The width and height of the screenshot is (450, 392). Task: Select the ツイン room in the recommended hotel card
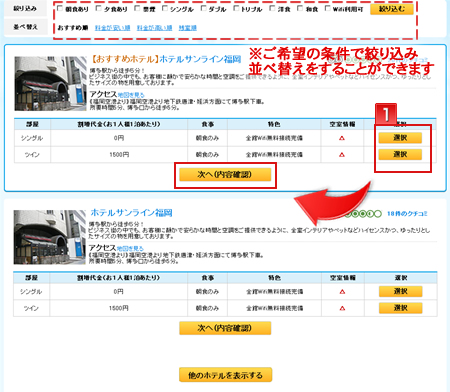tap(400, 154)
